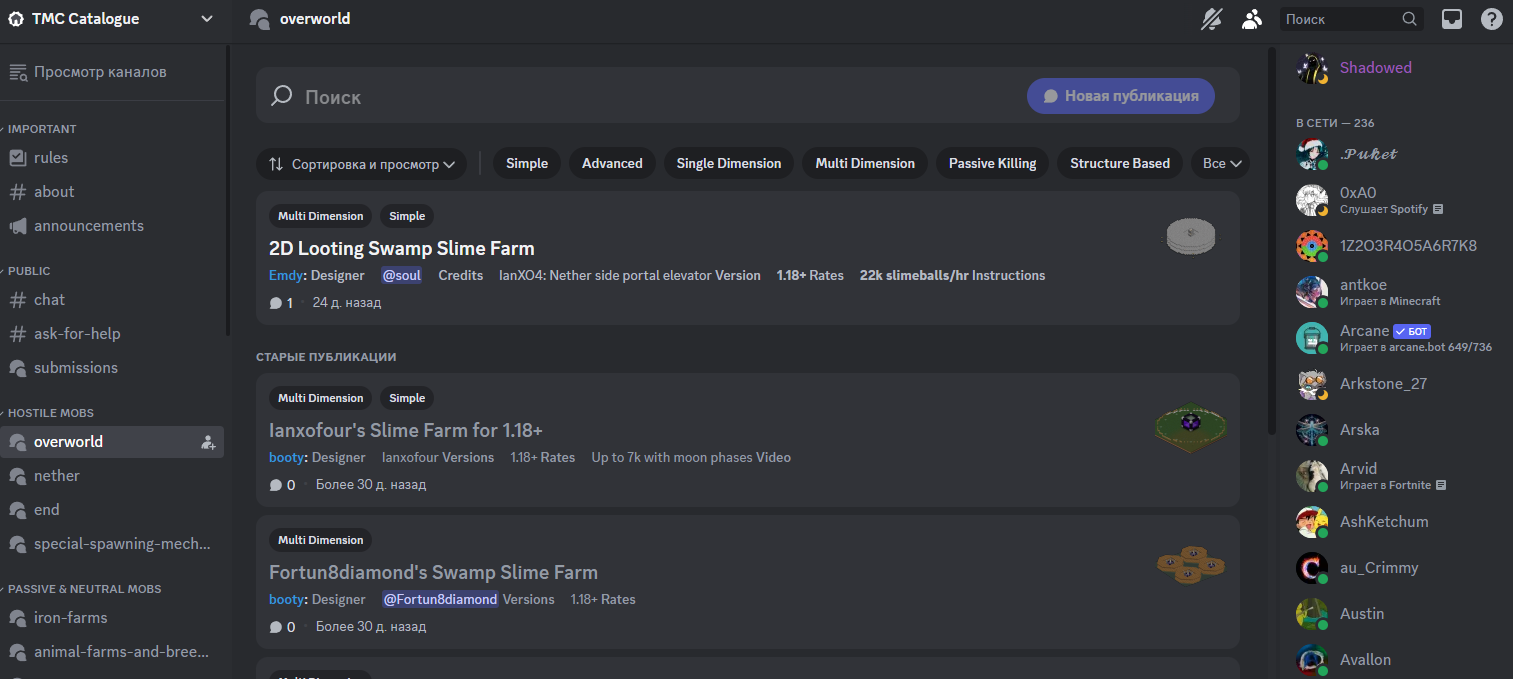Click Arkstone_27's avatar
The height and width of the screenshot is (679, 1513).
point(1311,384)
